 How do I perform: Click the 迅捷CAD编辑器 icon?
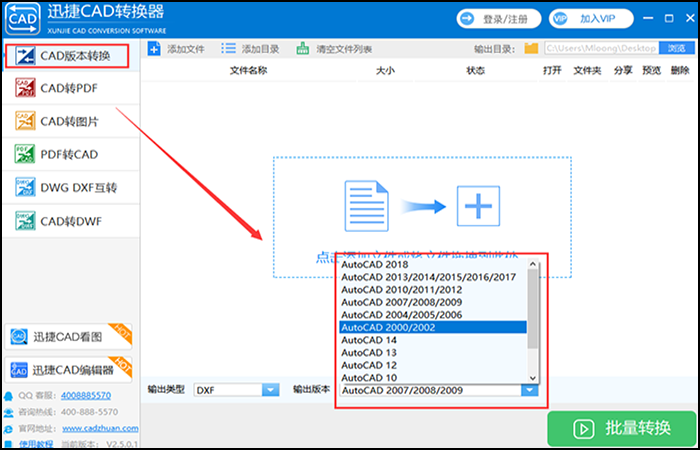19,370
